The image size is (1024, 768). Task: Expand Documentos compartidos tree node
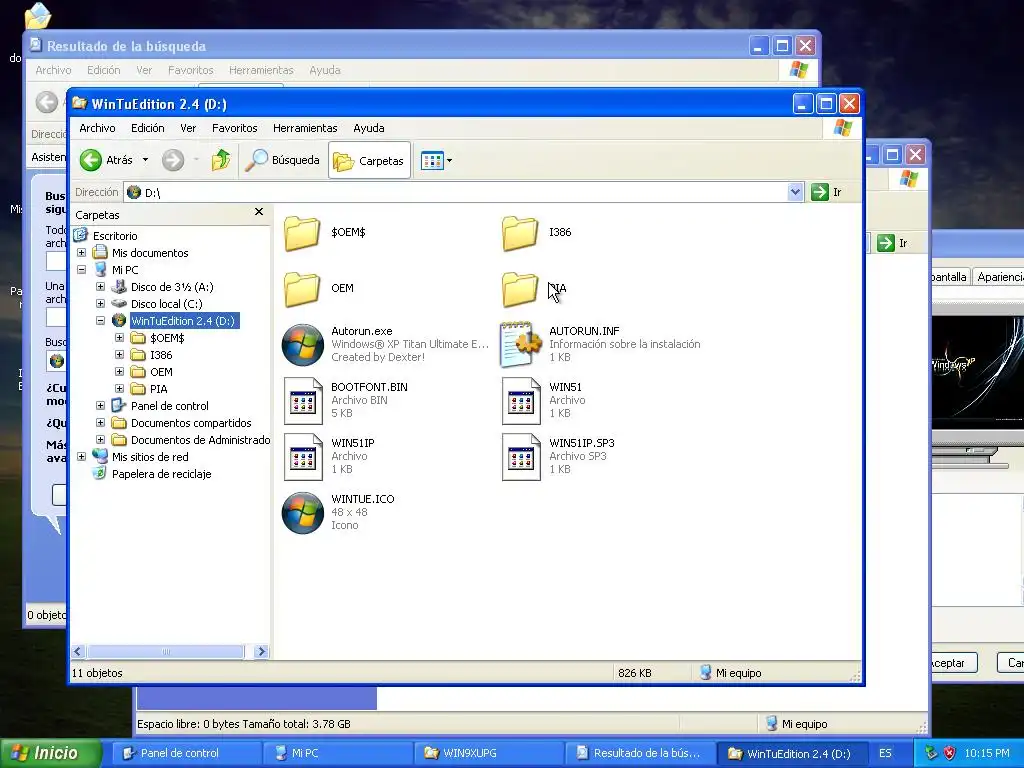pos(101,423)
